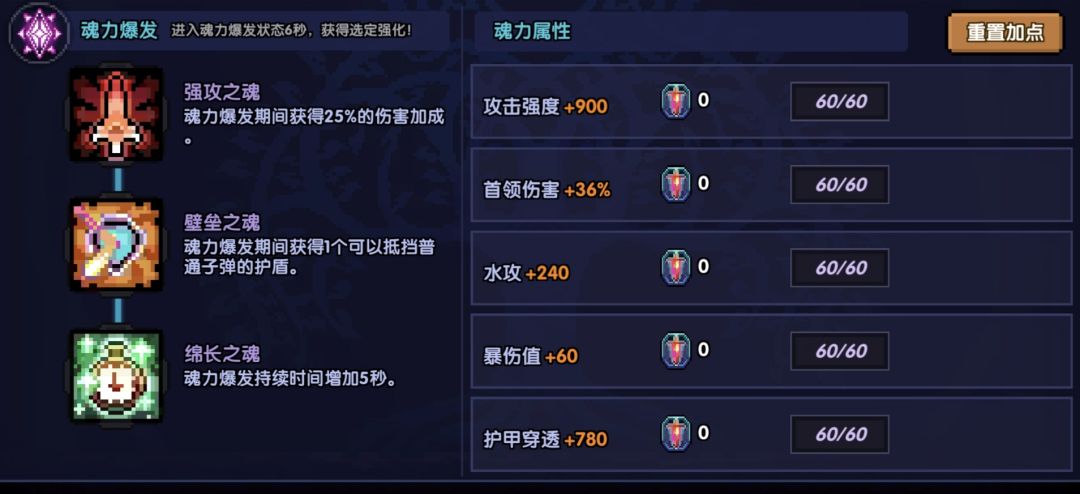Open the 魂力爆发 header title

tap(119, 31)
